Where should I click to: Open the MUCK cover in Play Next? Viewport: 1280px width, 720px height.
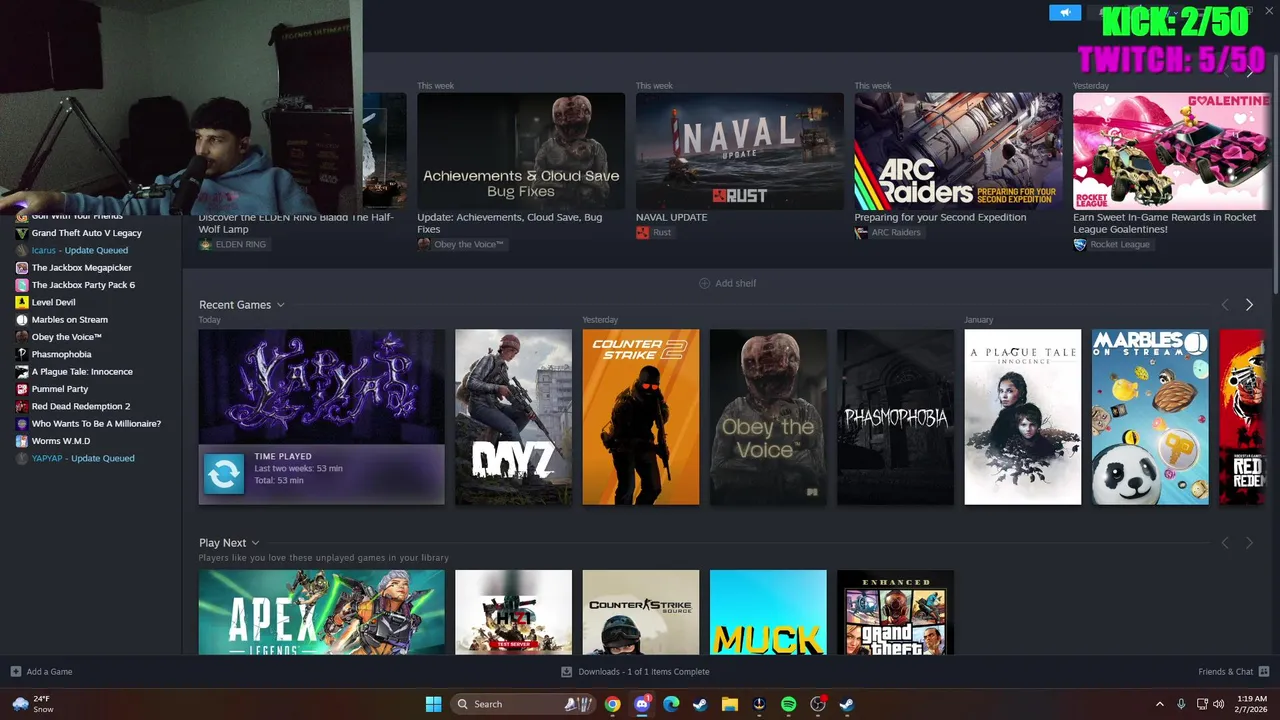tap(768, 612)
